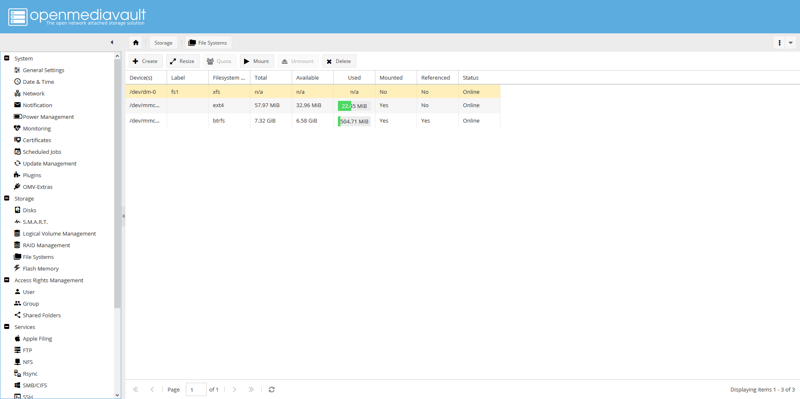Screen dimensions: 800x399
Task: Open the General Settings icon in sidebar
Action: pyautogui.click(x=17, y=70)
